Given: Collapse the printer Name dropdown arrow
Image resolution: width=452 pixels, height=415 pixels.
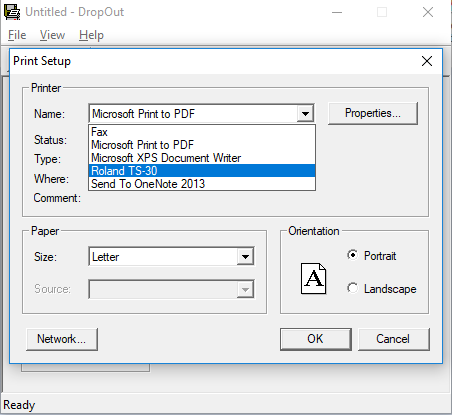Looking at the screenshot, I should click(x=305, y=114).
